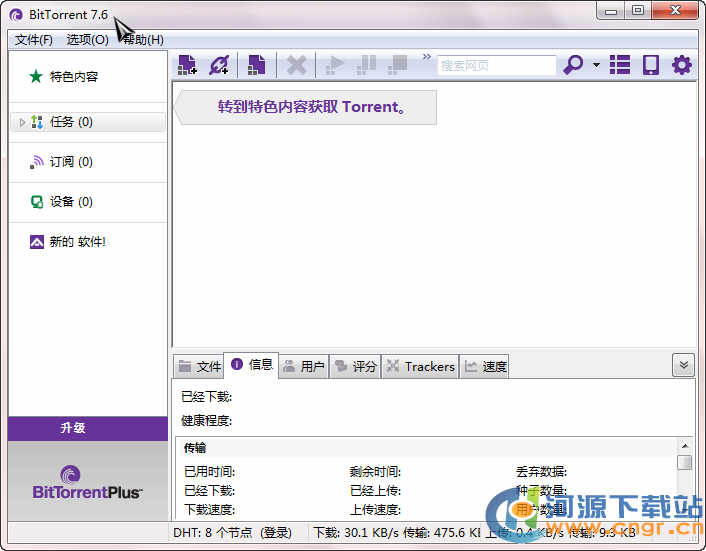Screen dimensions: 706x551
Task: Click the Add Torrent toolbar icon
Action: 187,65
